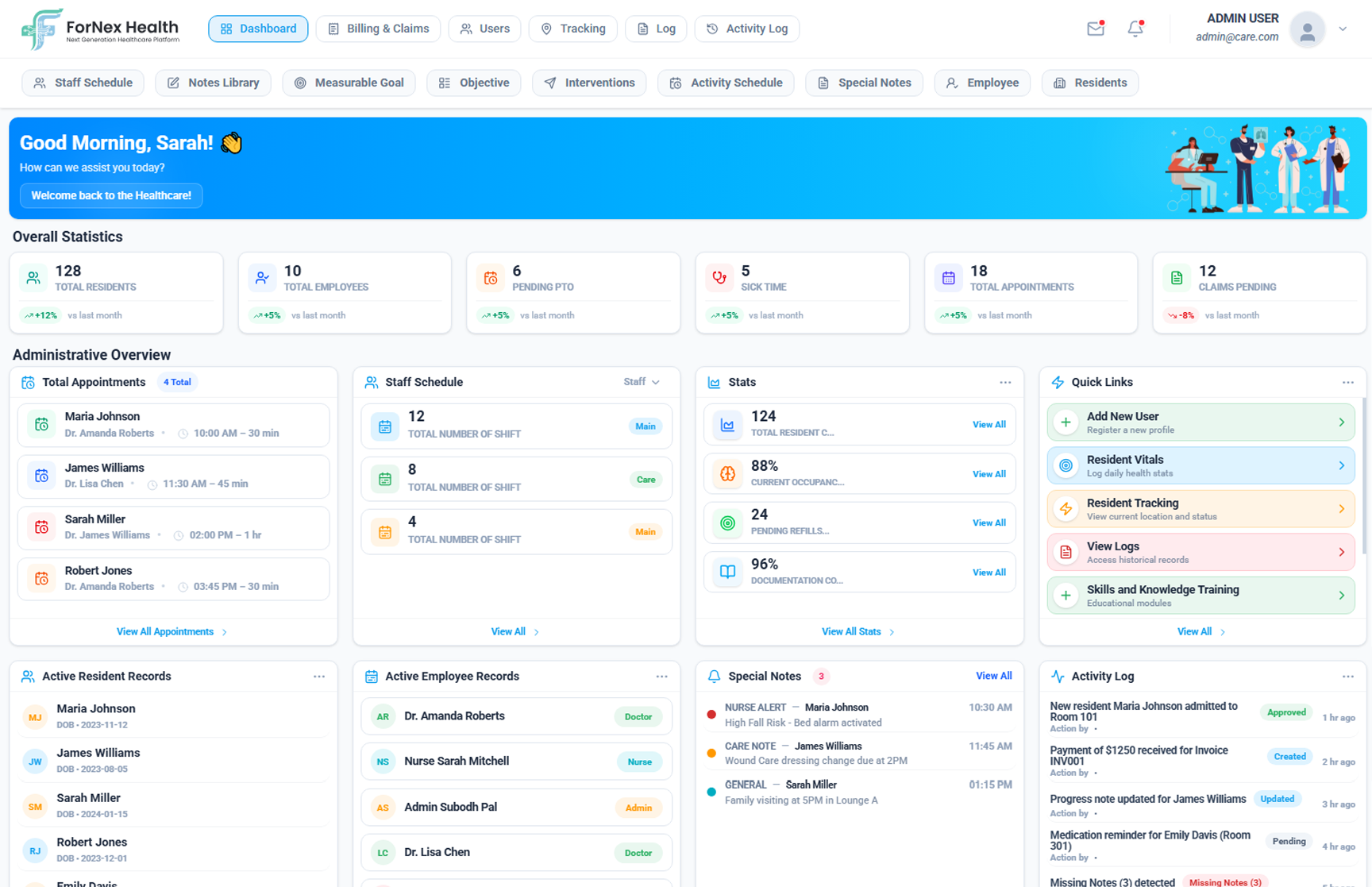The width and height of the screenshot is (1372, 887).
Task: Select the Special Notes bell icon
Action: (713, 676)
